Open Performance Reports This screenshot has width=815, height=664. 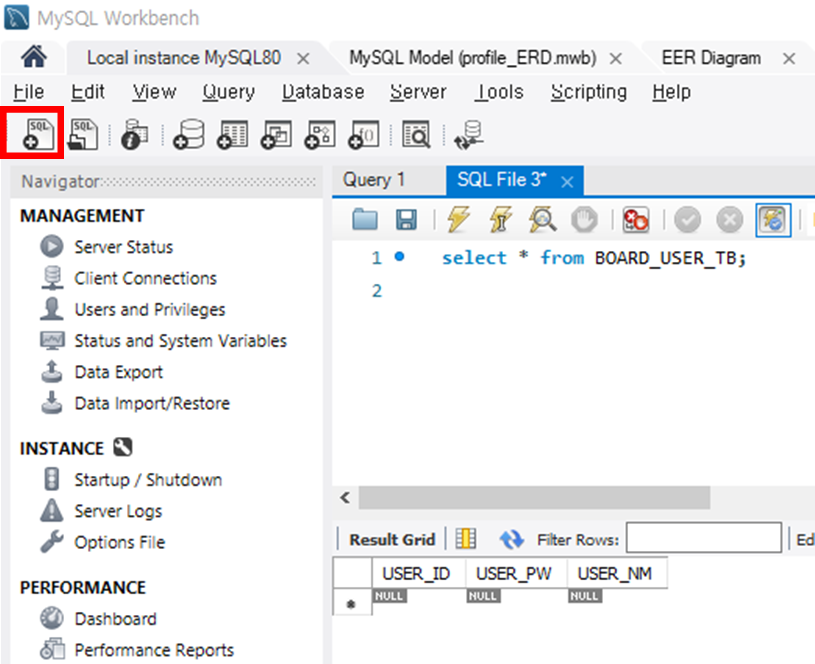pos(154,650)
